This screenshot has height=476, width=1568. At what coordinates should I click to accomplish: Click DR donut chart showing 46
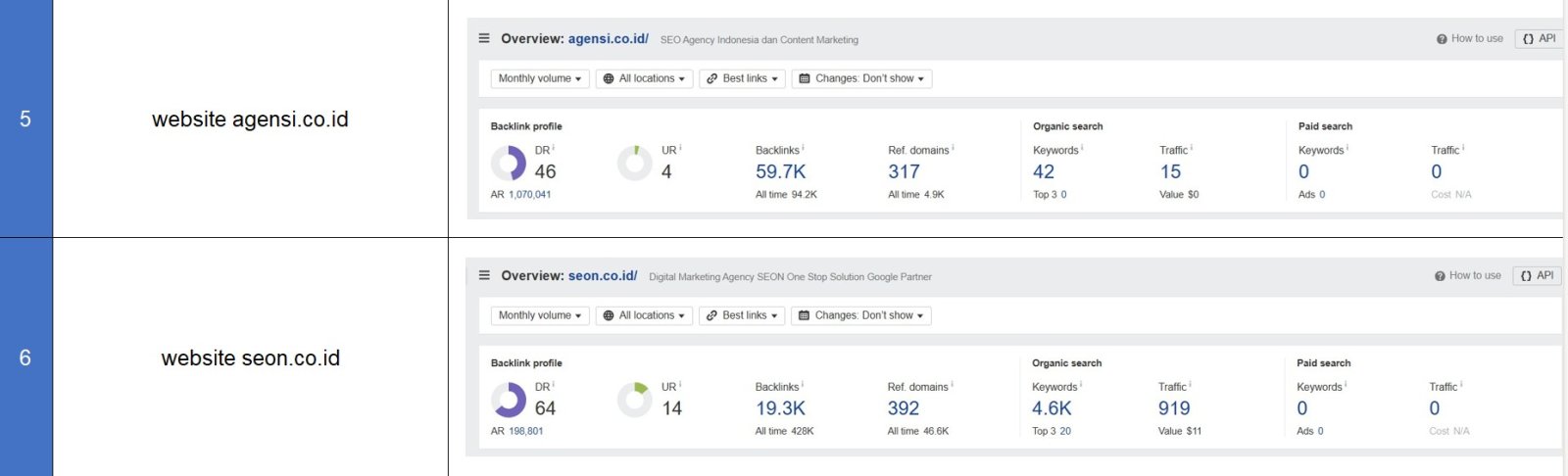[509, 164]
